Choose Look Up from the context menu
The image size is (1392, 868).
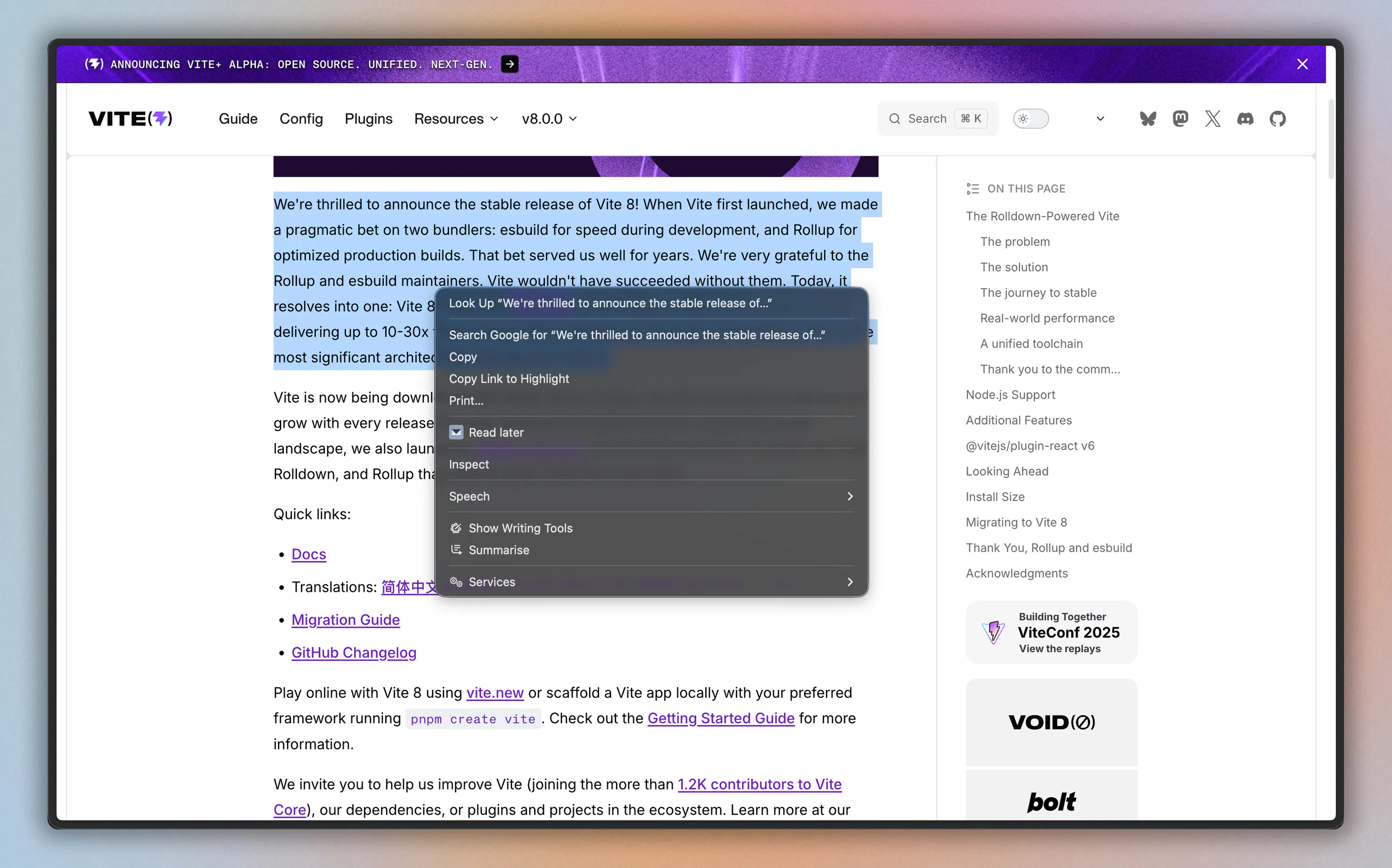(652, 303)
